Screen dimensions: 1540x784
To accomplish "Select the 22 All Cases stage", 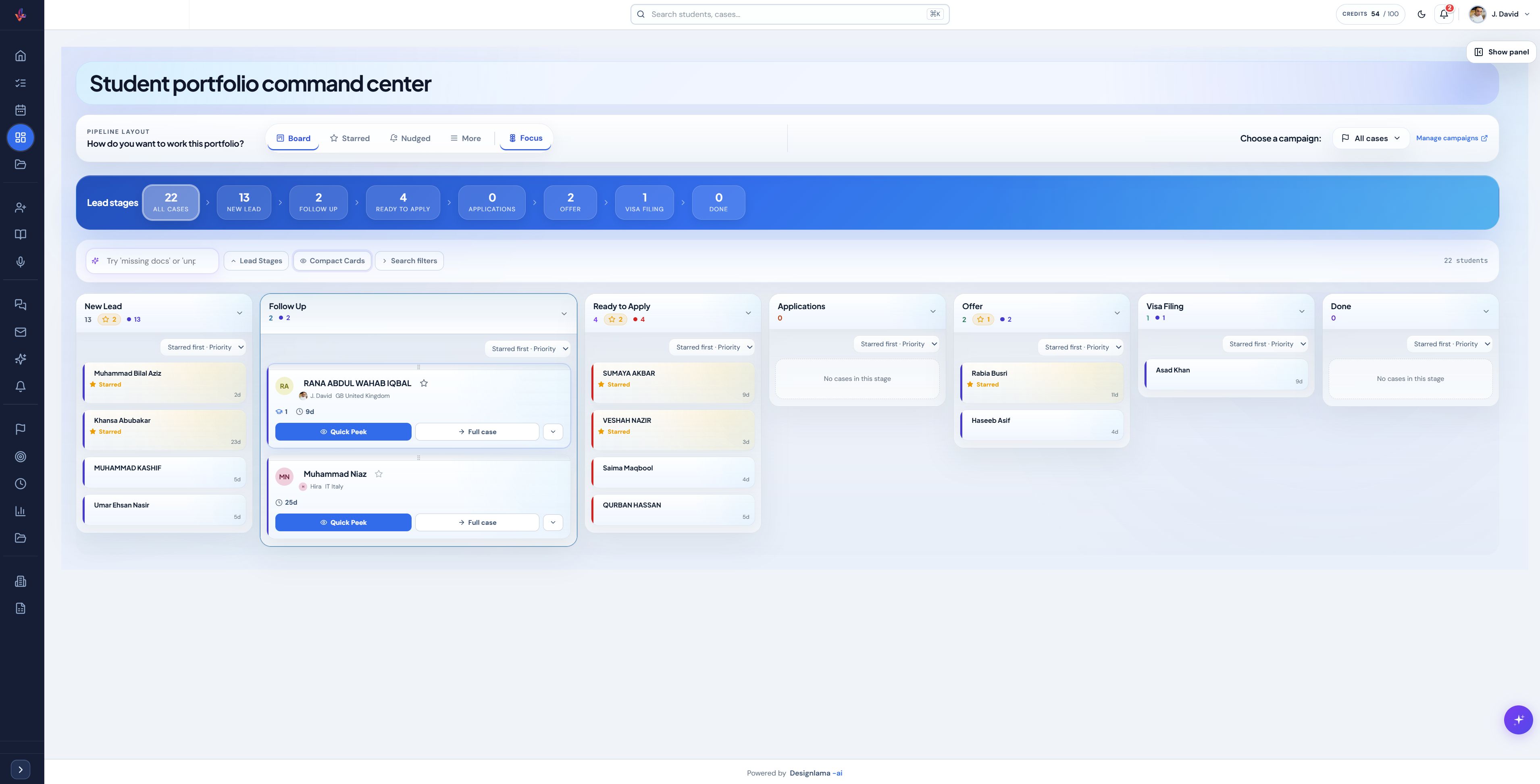I will [x=171, y=202].
